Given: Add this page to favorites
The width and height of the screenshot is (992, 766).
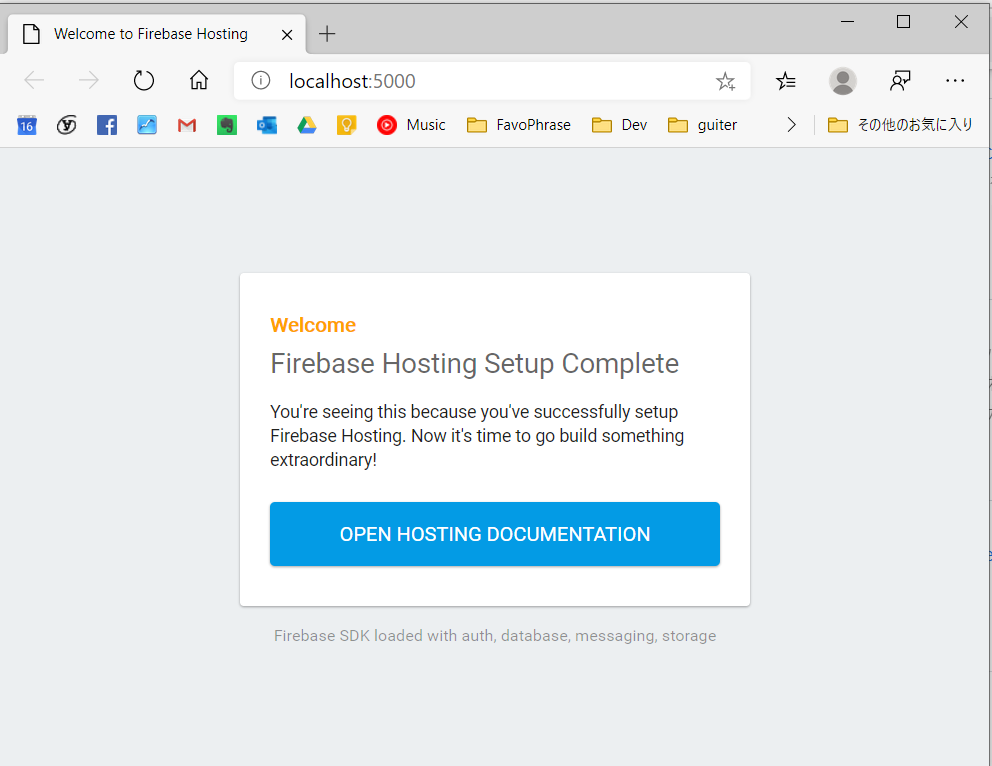Looking at the screenshot, I should 725,80.
